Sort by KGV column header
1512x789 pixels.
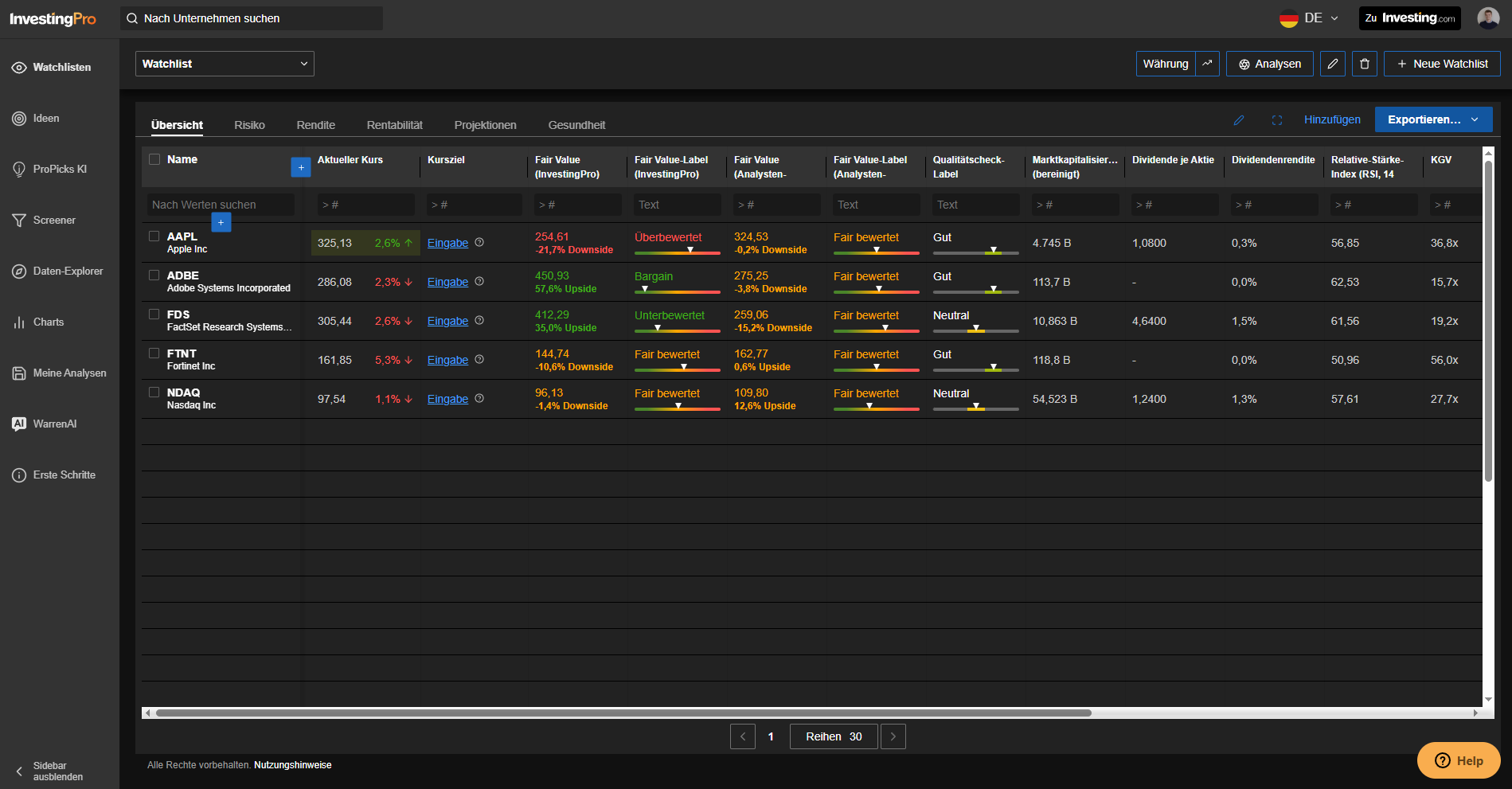(x=1441, y=160)
